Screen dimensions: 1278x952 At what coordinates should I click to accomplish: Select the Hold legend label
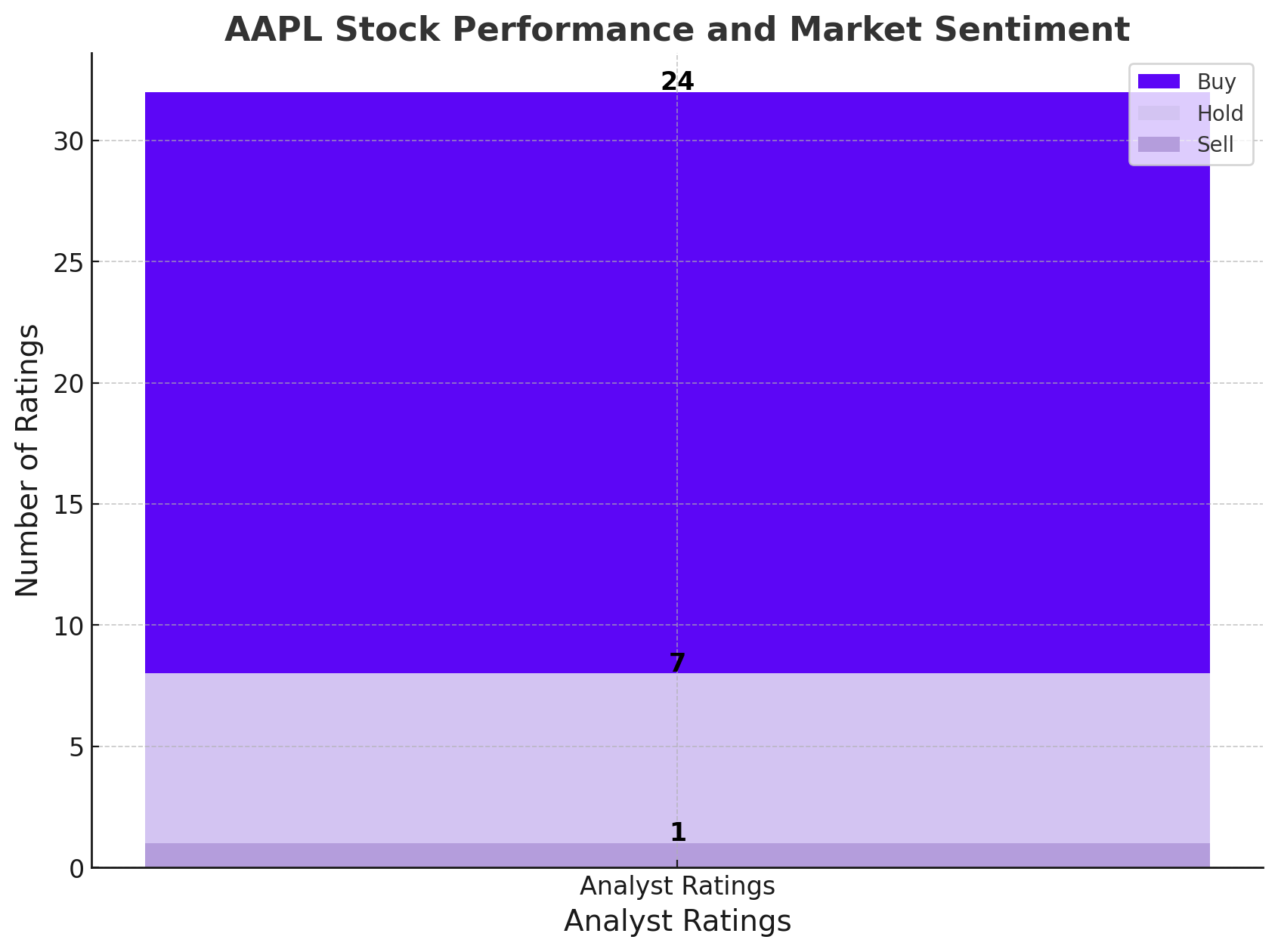pos(1220,113)
